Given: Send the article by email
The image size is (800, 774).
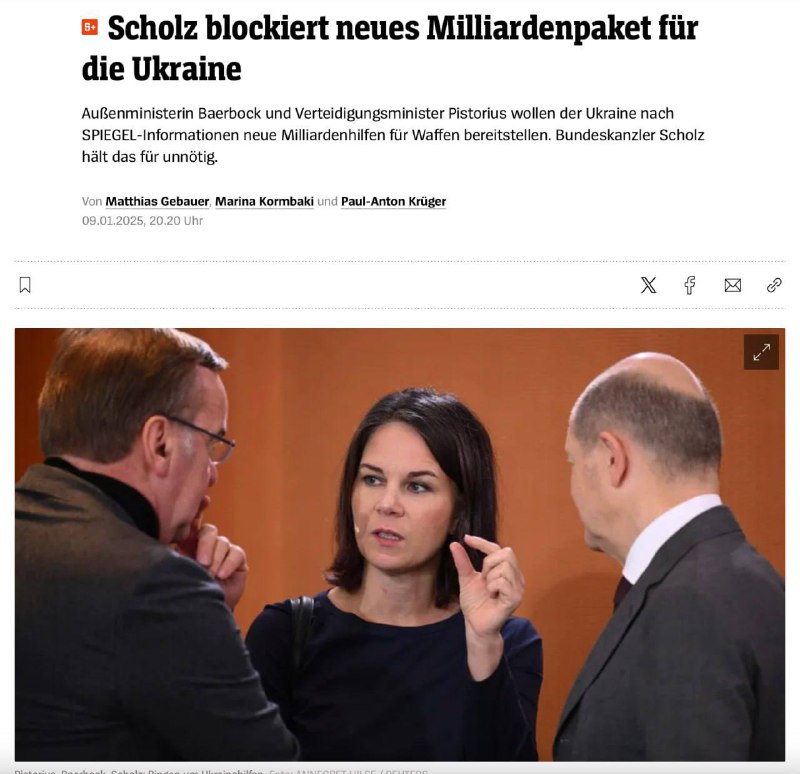Looking at the screenshot, I should (x=733, y=285).
